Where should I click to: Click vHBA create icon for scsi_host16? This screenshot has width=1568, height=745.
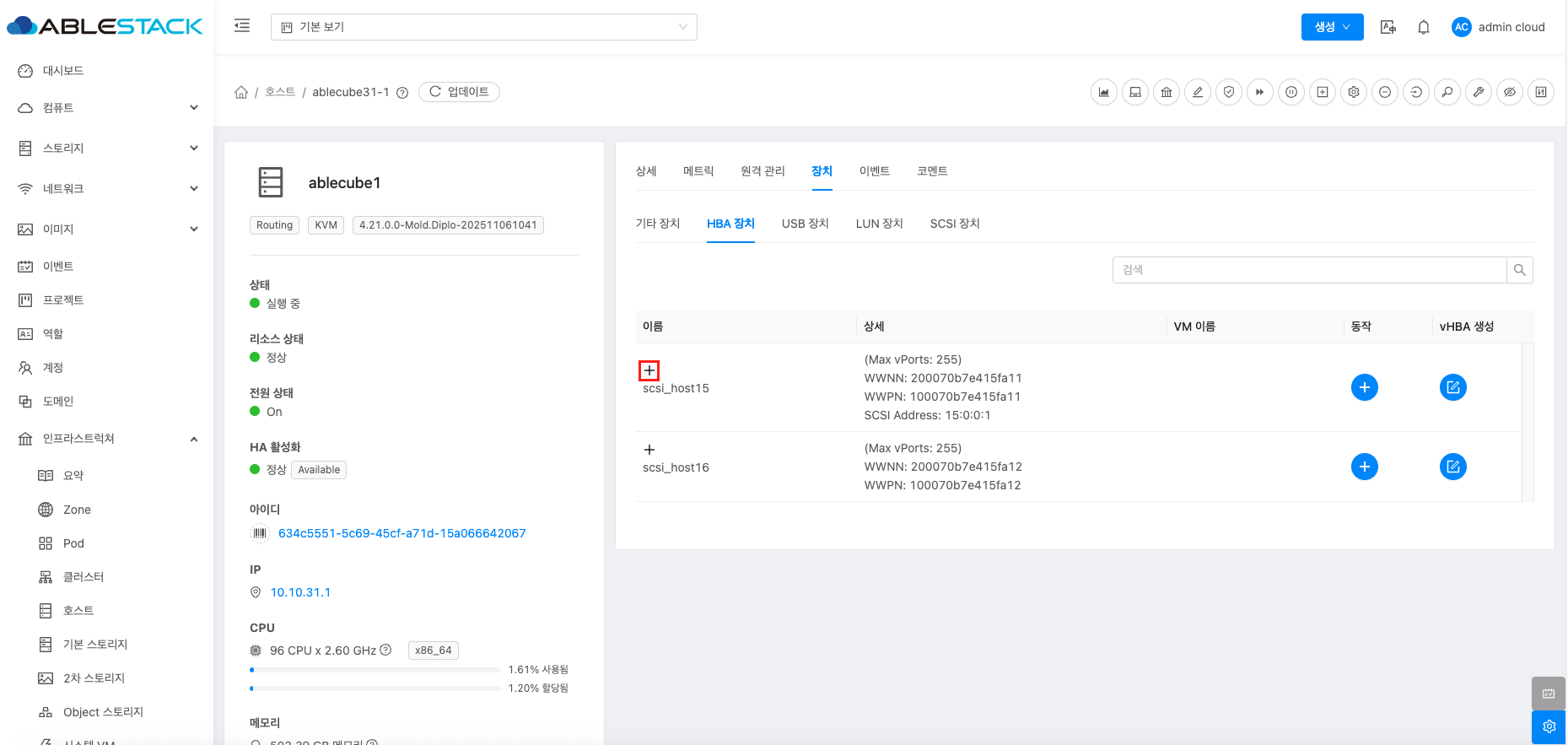click(1452, 467)
